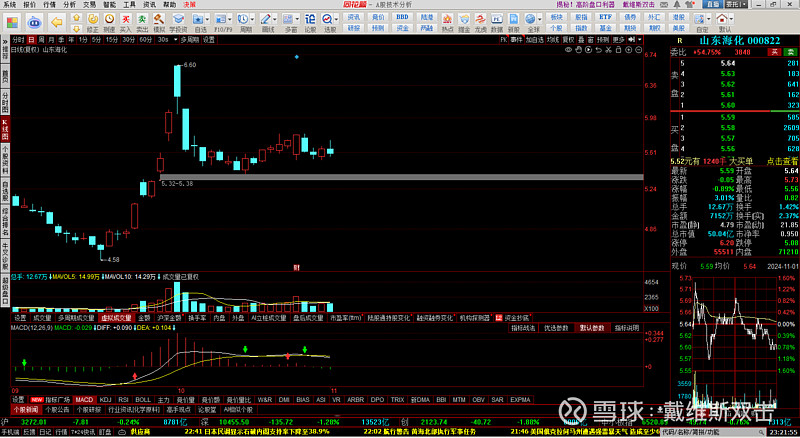Toggle the 加自选 button
Image resolution: width=800 pixels, height=438 pixels.
pyautogui.click(x=535, y=39)
